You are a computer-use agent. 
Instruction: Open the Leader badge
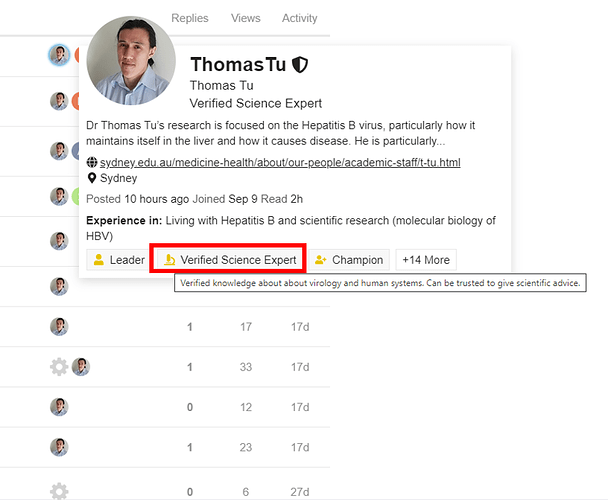119,260
